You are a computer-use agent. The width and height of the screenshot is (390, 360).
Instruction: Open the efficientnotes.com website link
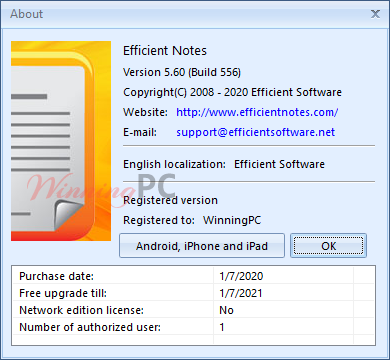click(257, 112)
